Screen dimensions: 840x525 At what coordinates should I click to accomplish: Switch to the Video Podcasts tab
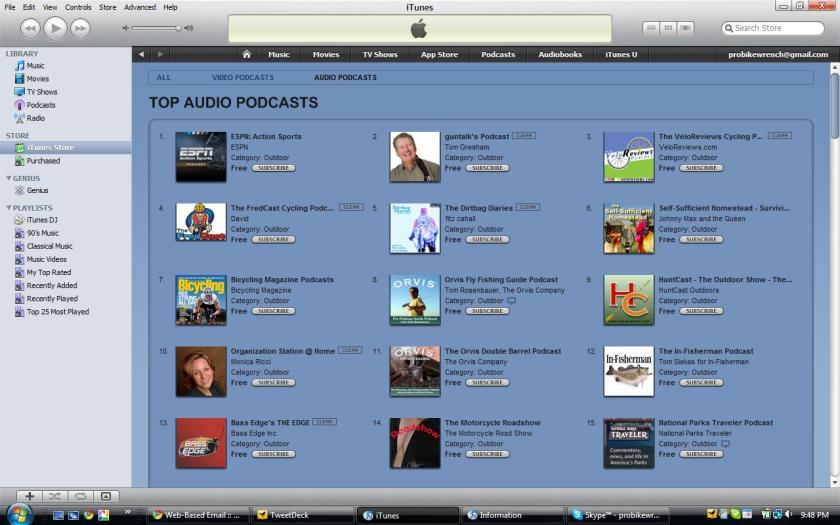pos(244,77)
